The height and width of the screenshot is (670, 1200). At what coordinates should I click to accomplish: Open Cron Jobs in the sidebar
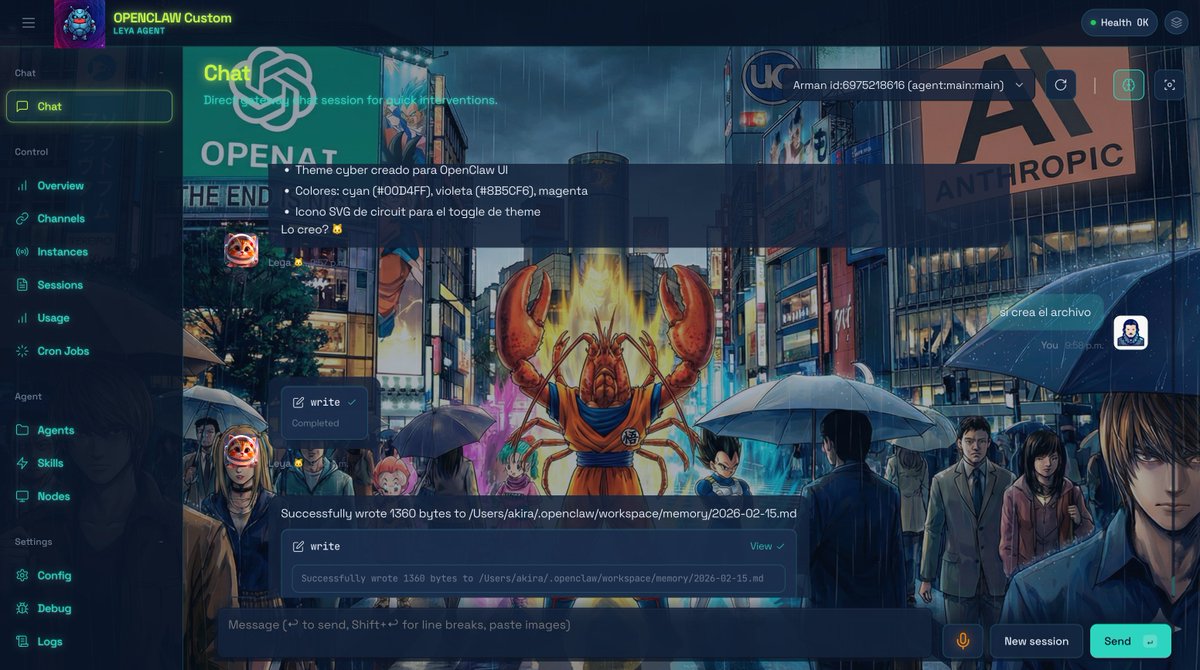89,351
